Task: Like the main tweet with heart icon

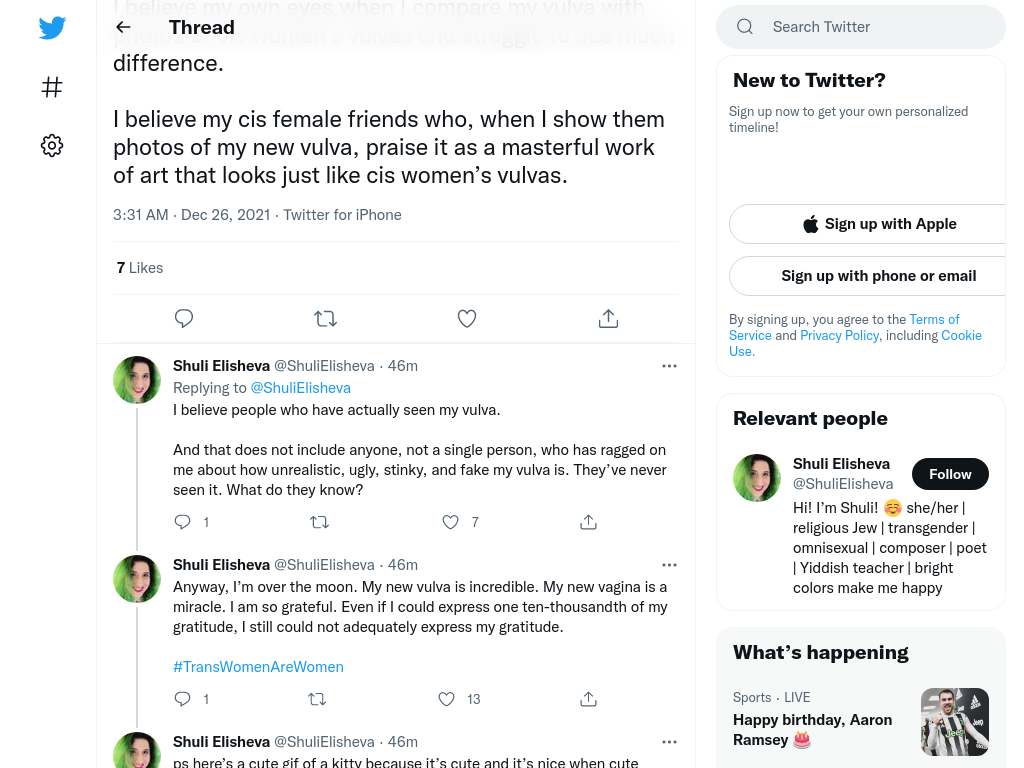Action: click(x=467, y=318)
